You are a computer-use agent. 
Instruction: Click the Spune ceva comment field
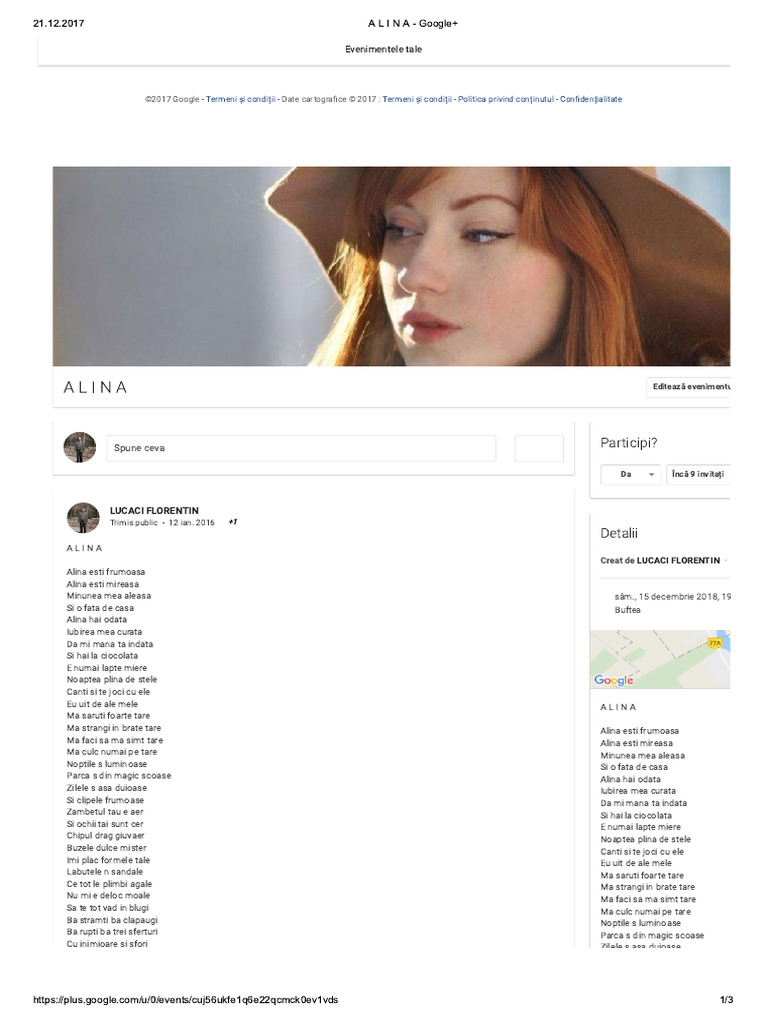point(301,448)
